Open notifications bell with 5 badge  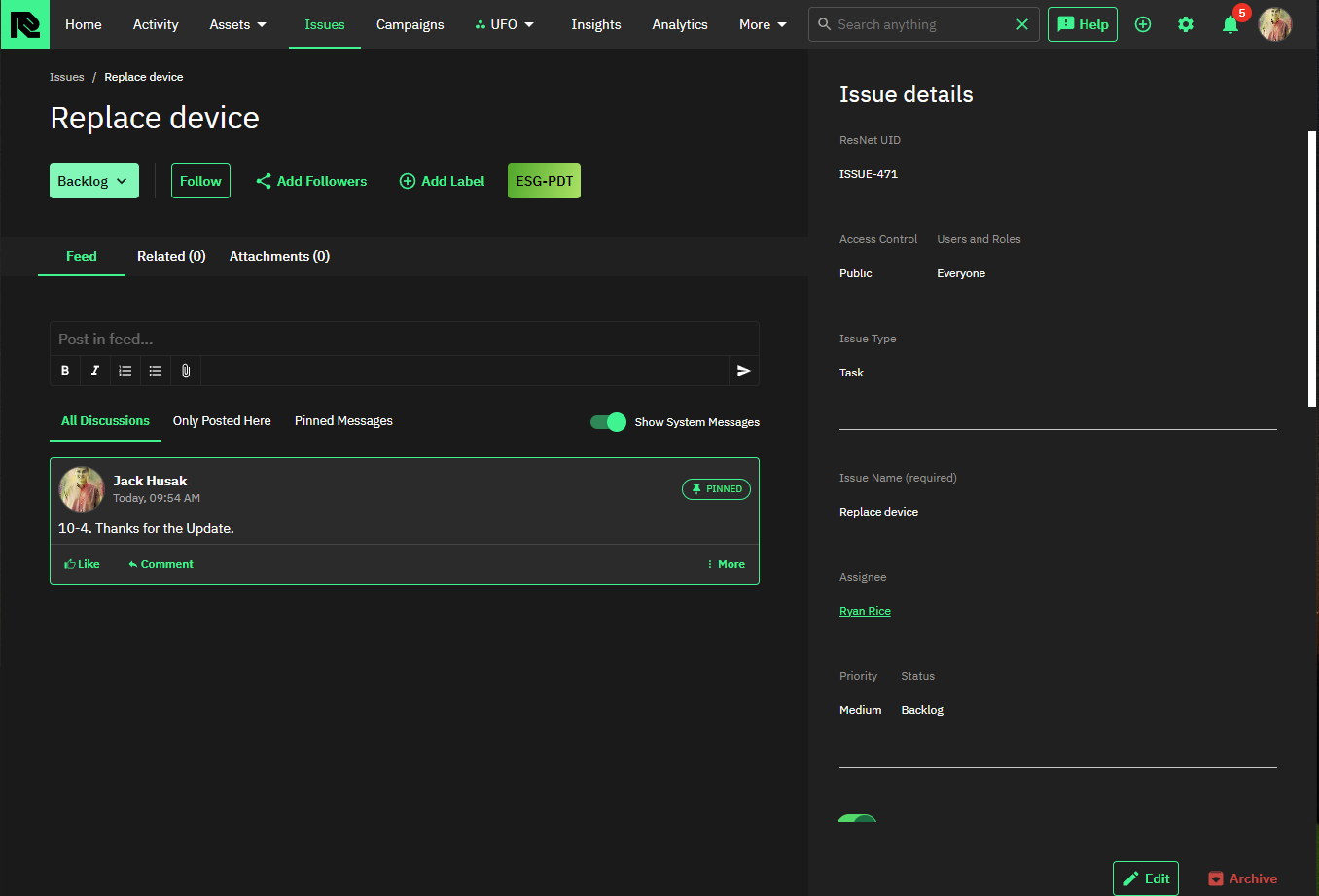[x=1231, y=23]
